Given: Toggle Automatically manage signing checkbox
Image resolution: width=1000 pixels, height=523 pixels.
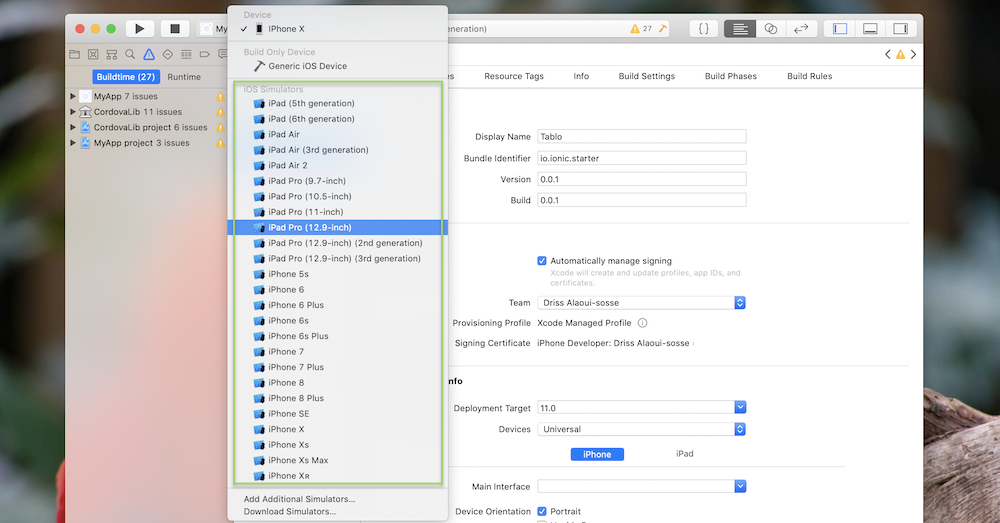Looking at the screenshot, I should (x=542, y=260).
